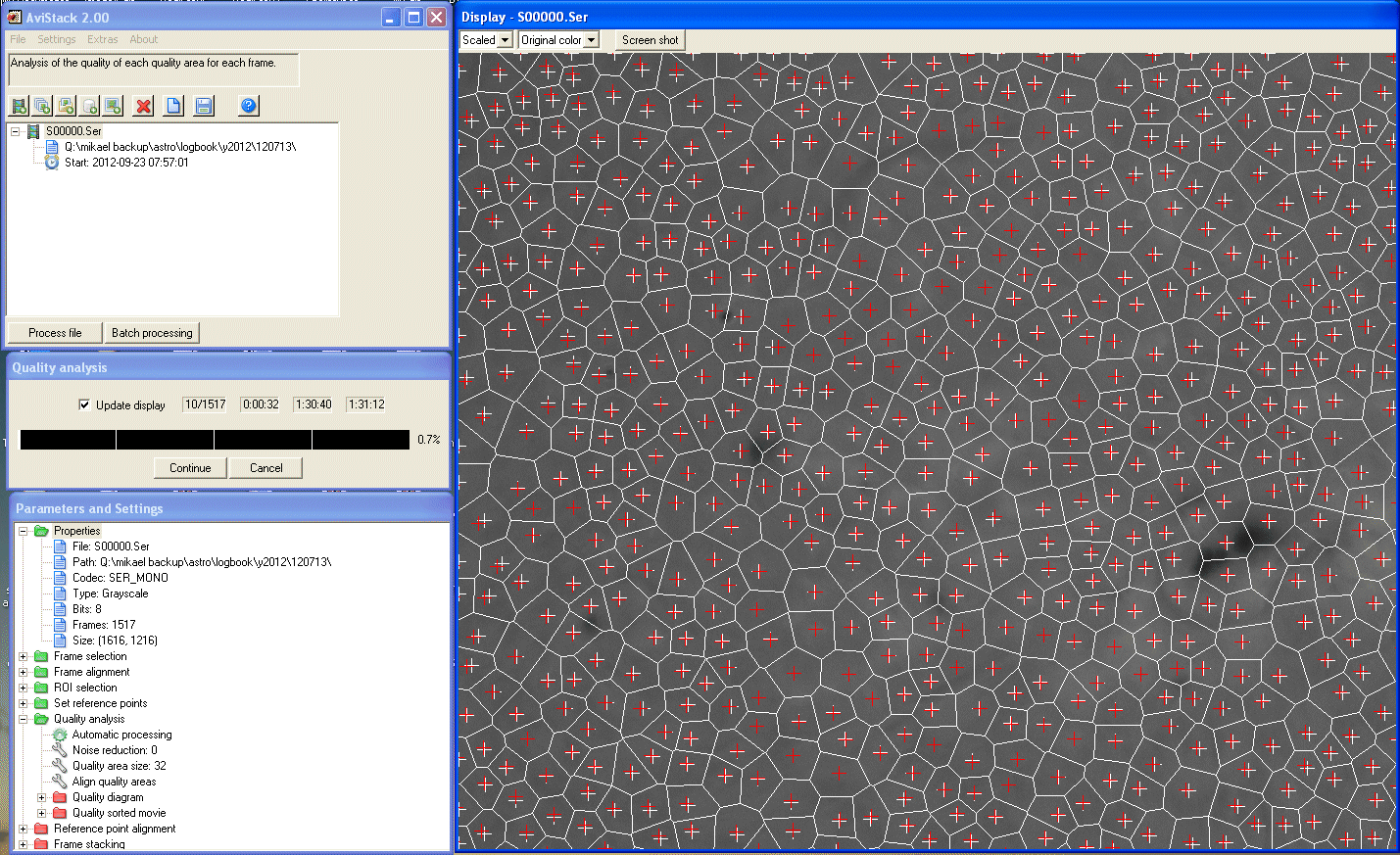Expand the Quality diagram node
The height and width of the screenshot is (855, 1400).
(x=41, y=797)
